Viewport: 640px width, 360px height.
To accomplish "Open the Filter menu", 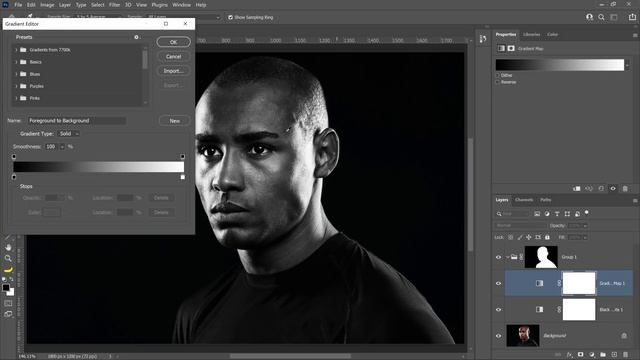I will click(x=114, y=5).
